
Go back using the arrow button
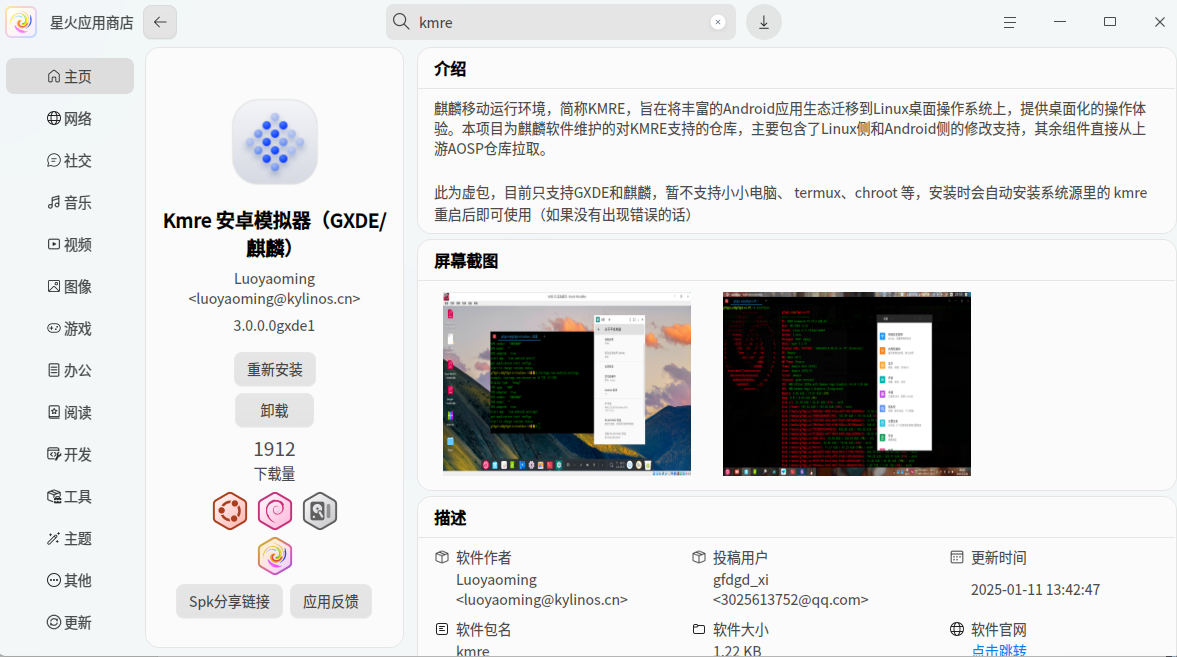pyautogui.click(x=160, y=22)
